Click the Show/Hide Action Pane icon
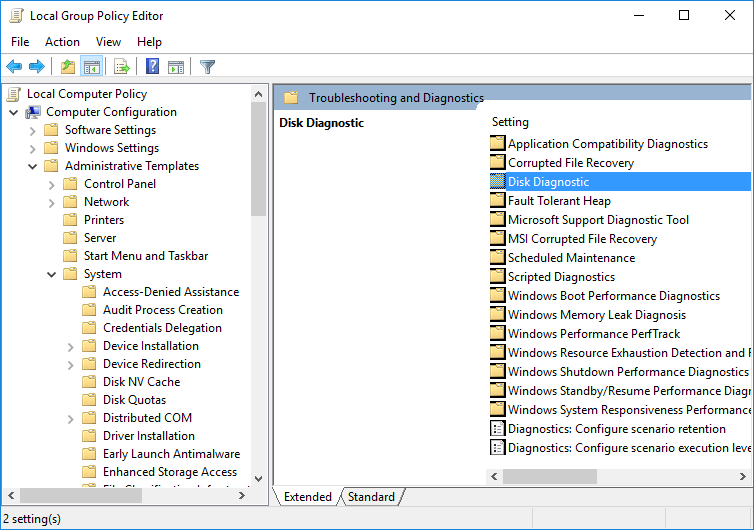 coord(176,67)
